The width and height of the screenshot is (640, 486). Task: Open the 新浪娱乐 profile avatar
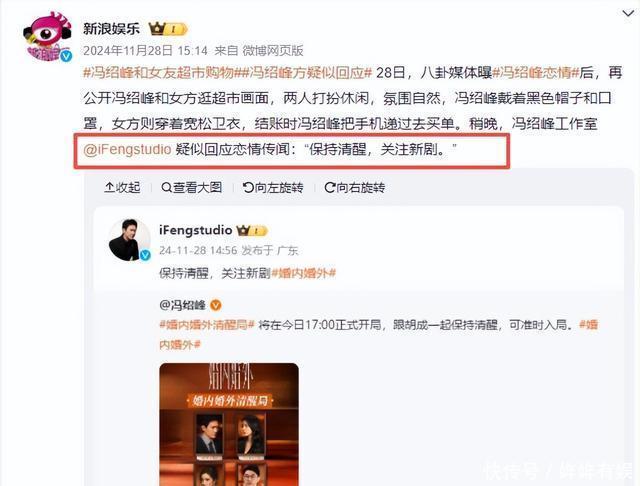48,38
